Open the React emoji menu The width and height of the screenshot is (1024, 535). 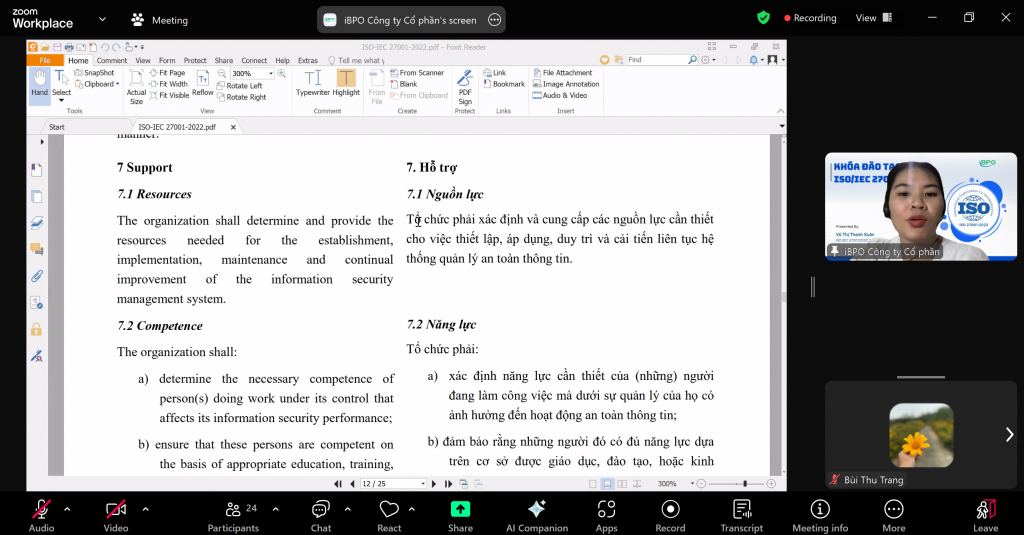(389, 514)
